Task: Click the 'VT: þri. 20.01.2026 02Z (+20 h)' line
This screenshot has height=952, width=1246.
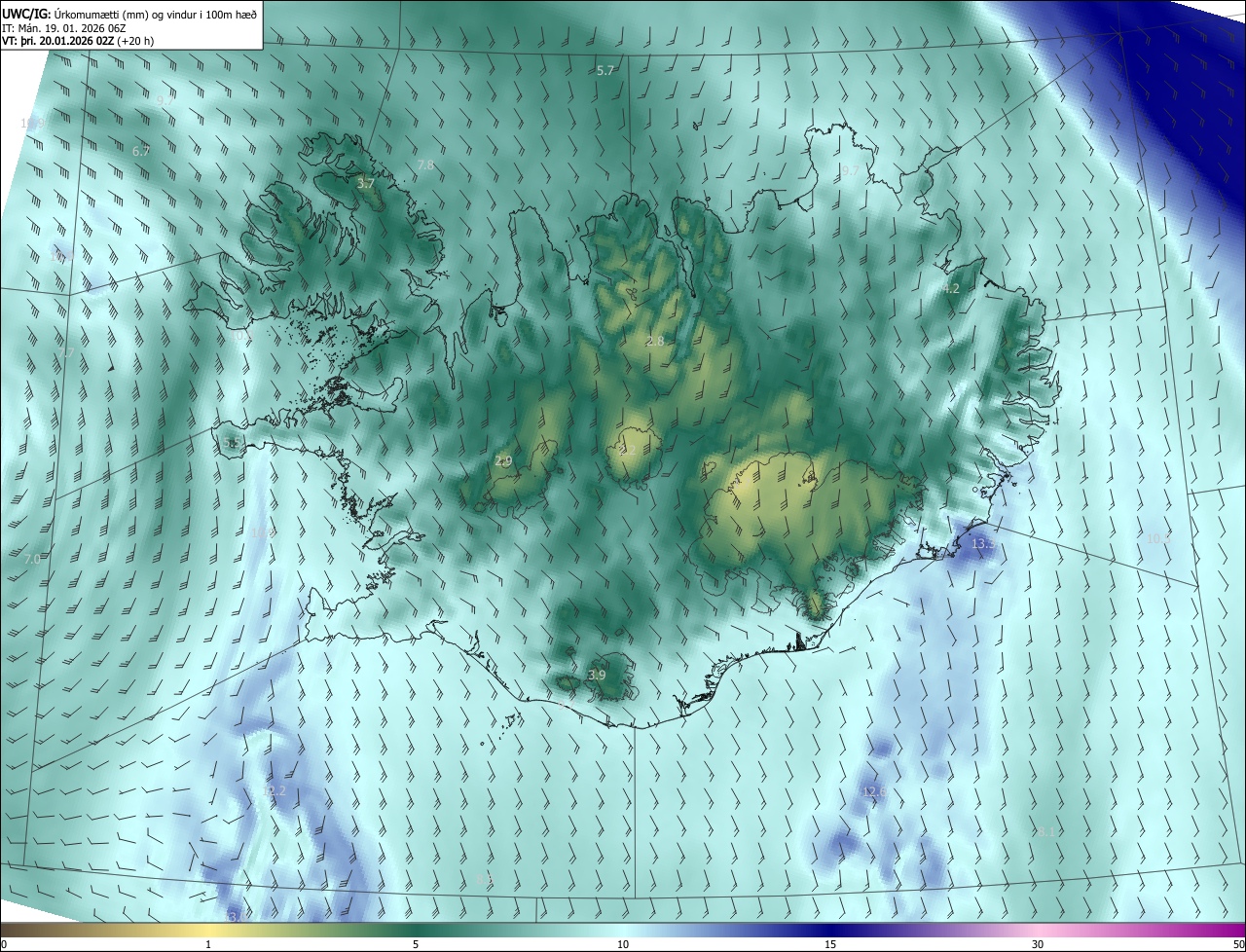Action: point(79,41)
